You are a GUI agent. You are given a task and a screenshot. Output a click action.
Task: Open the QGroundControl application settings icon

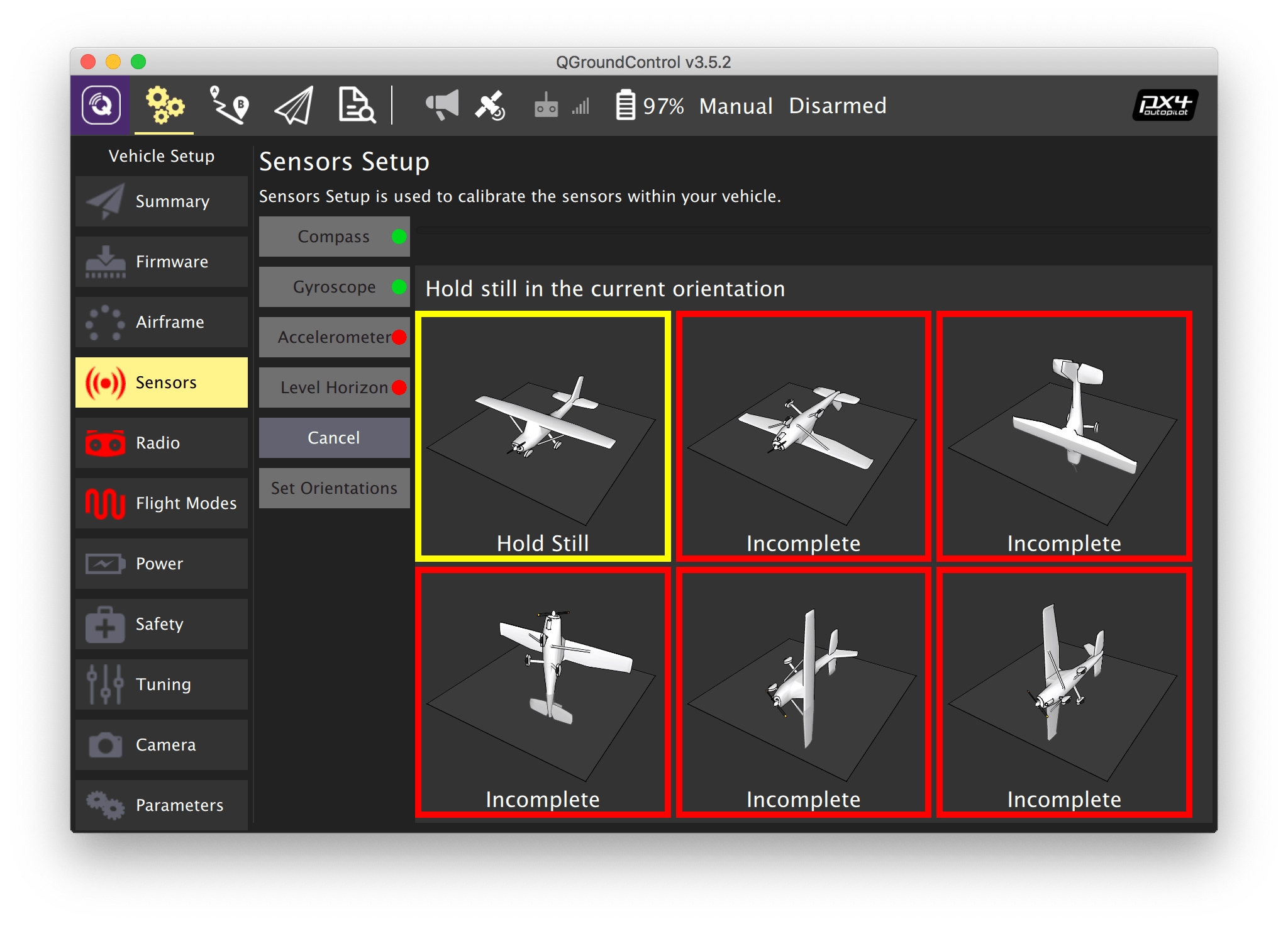pyautogui.click(x=101, y=105)
